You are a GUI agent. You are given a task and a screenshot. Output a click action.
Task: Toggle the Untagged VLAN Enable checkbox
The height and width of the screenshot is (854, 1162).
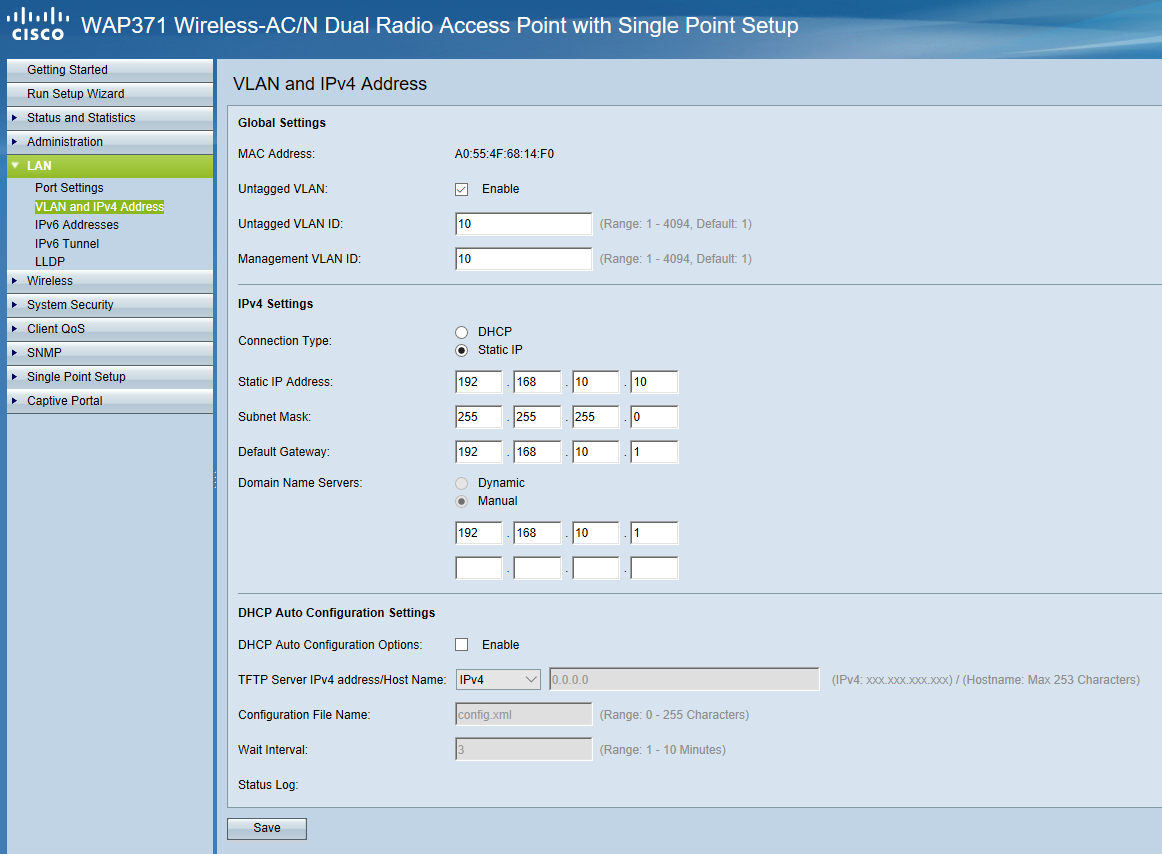[x=462, y=189]
